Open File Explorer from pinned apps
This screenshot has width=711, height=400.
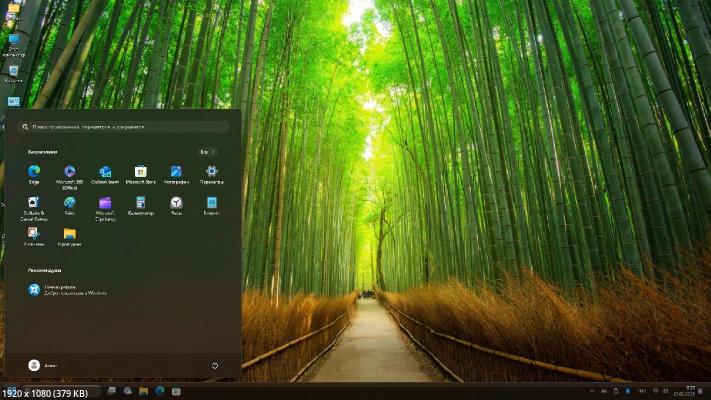[70, 234]
